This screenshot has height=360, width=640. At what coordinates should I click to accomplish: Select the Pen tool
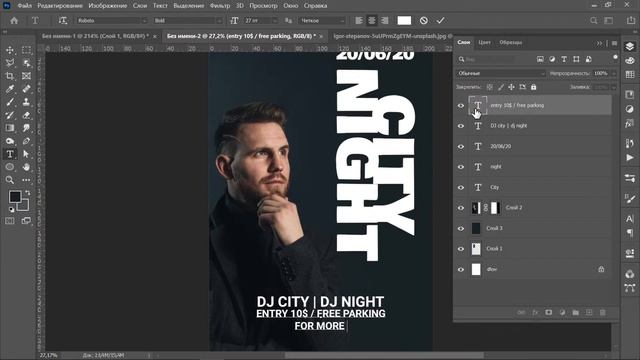[26, 141]
